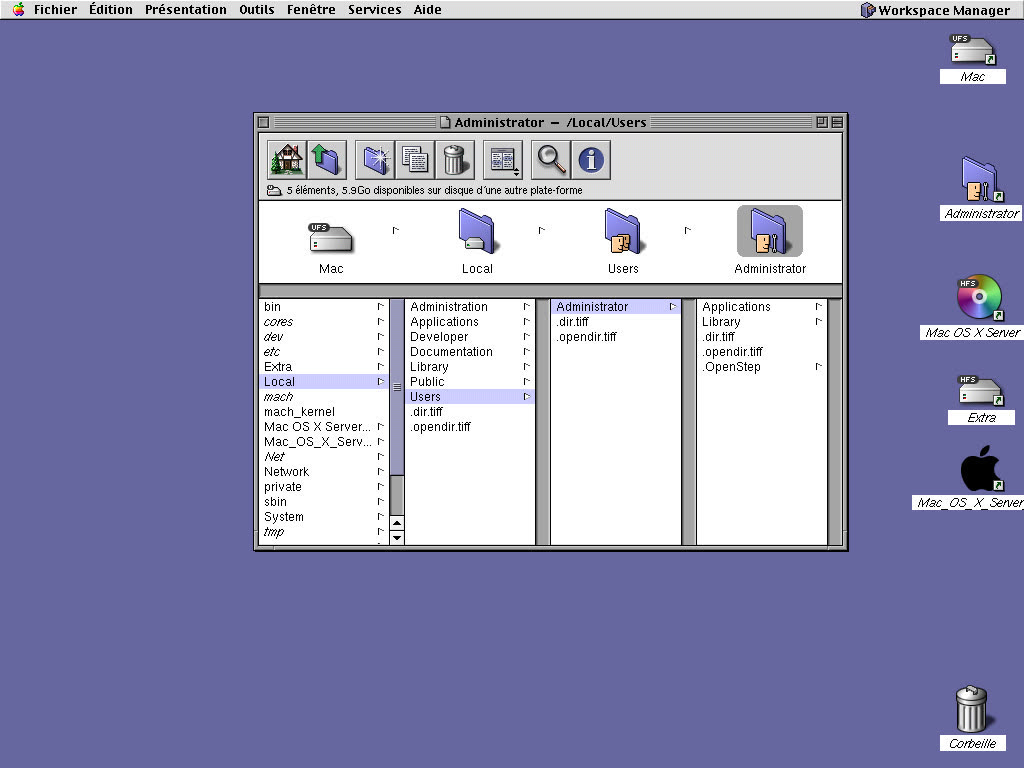Click the Home house icon in toolbar

tap(286, 159)
